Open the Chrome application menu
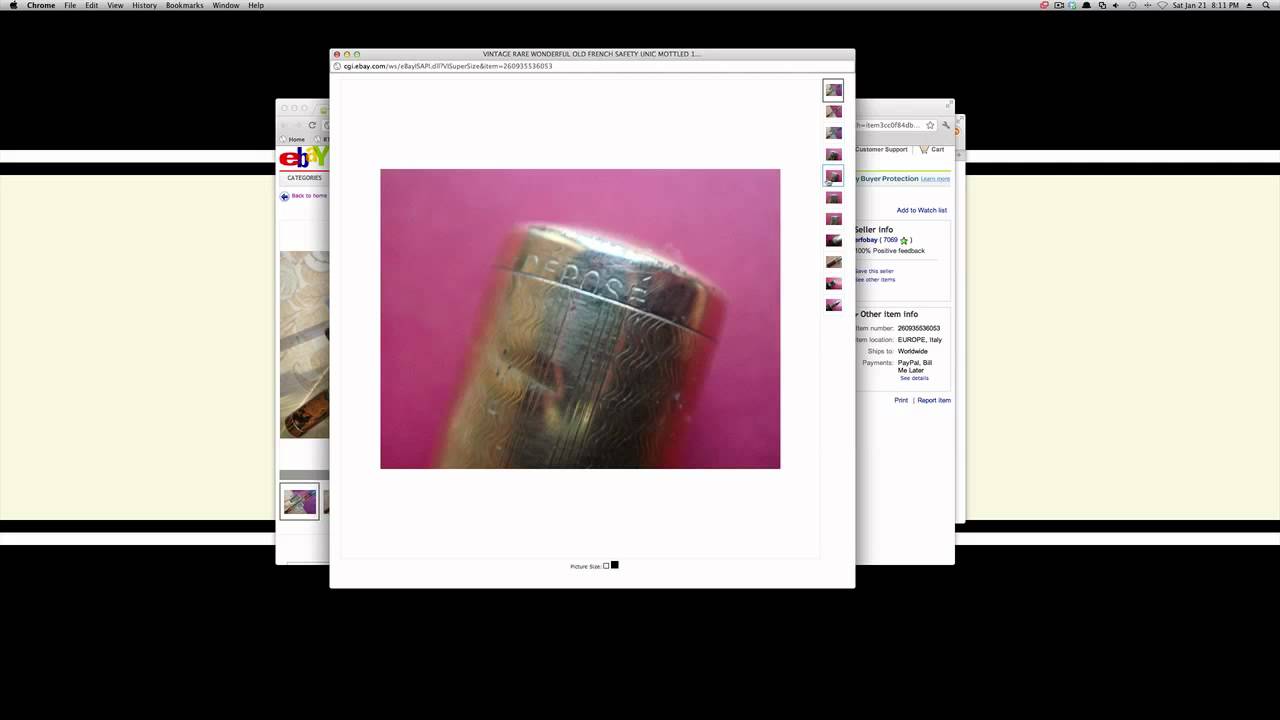 [41, 5]
